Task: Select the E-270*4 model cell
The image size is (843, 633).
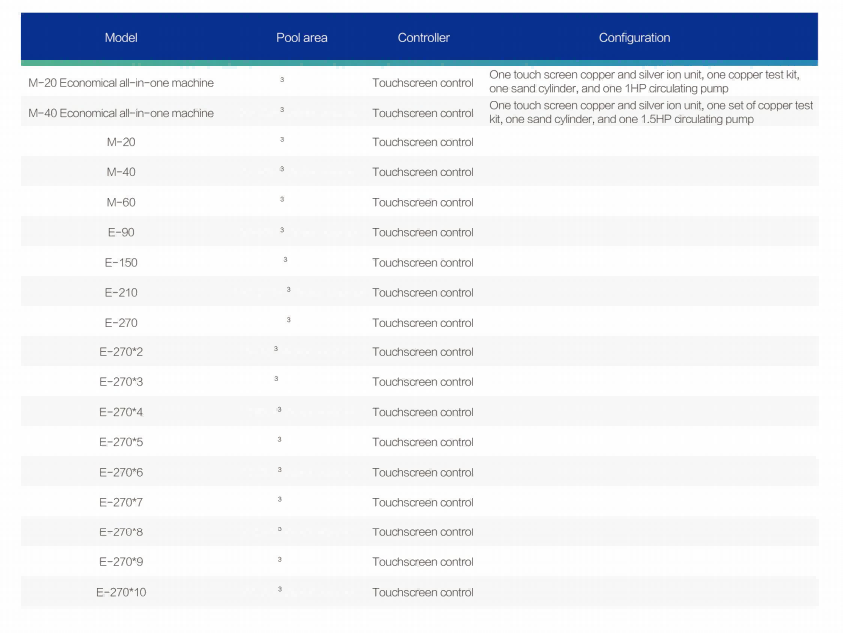Action: [x=121, y=412]
